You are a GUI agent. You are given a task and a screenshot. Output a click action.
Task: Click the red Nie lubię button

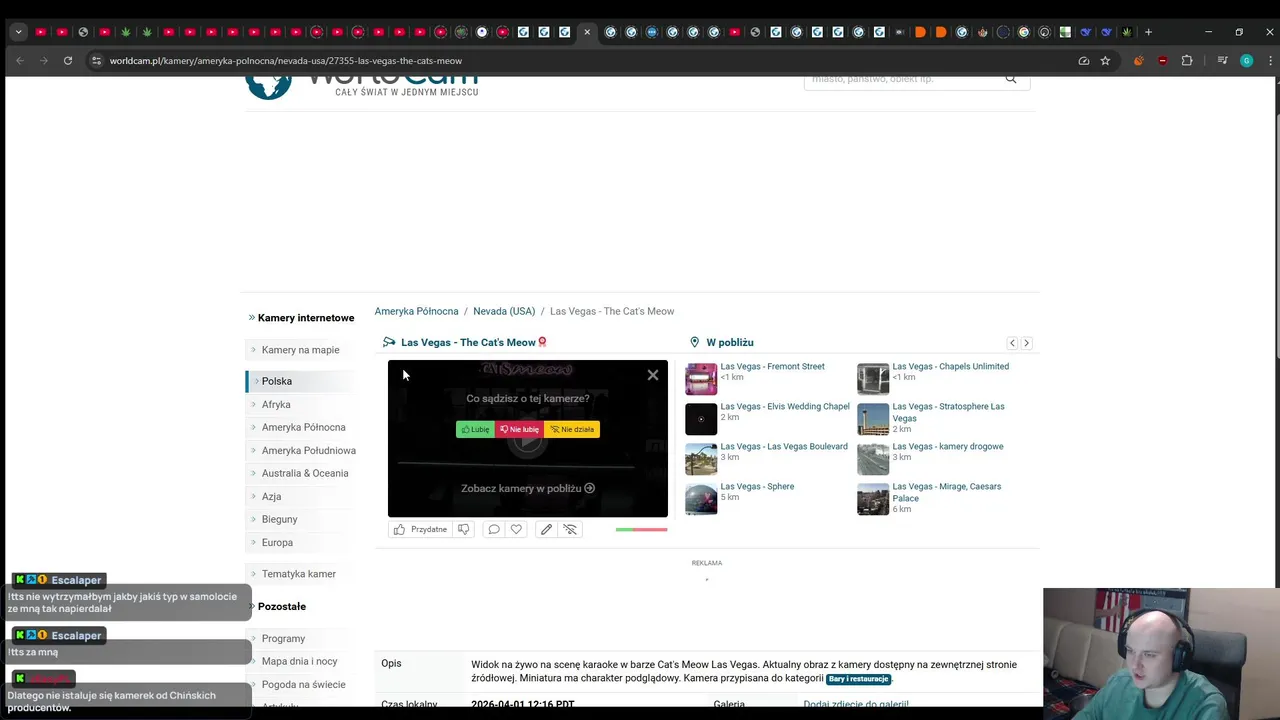click(520, 429)
